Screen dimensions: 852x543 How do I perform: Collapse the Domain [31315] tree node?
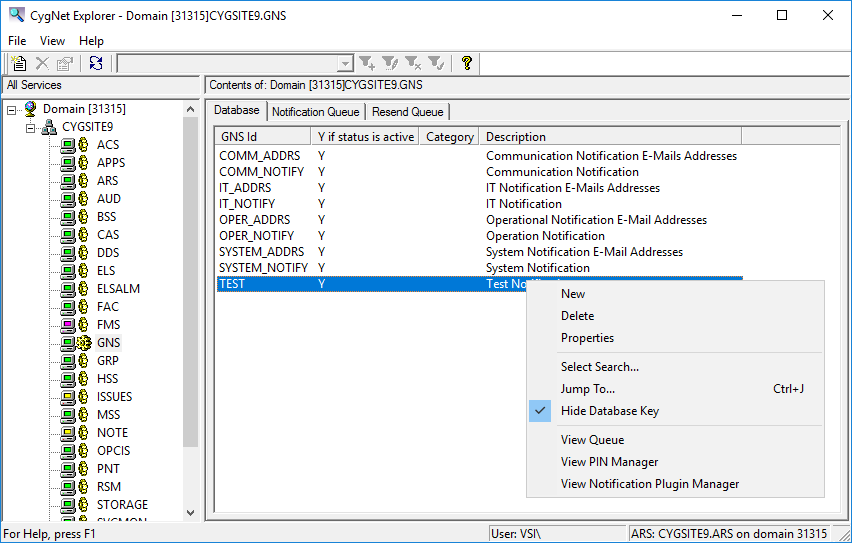(x=11, y=110)
